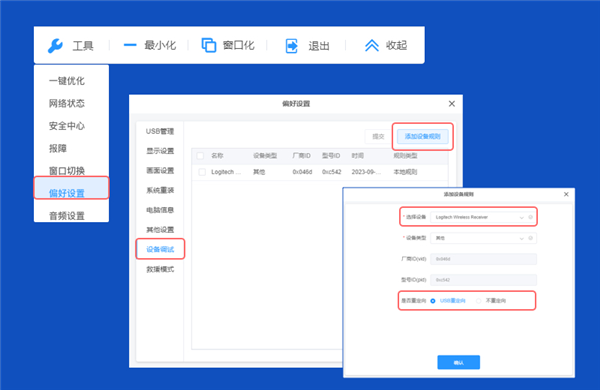Click the Logitech name cell in table
Screen dimensions: 600x390
226,172
